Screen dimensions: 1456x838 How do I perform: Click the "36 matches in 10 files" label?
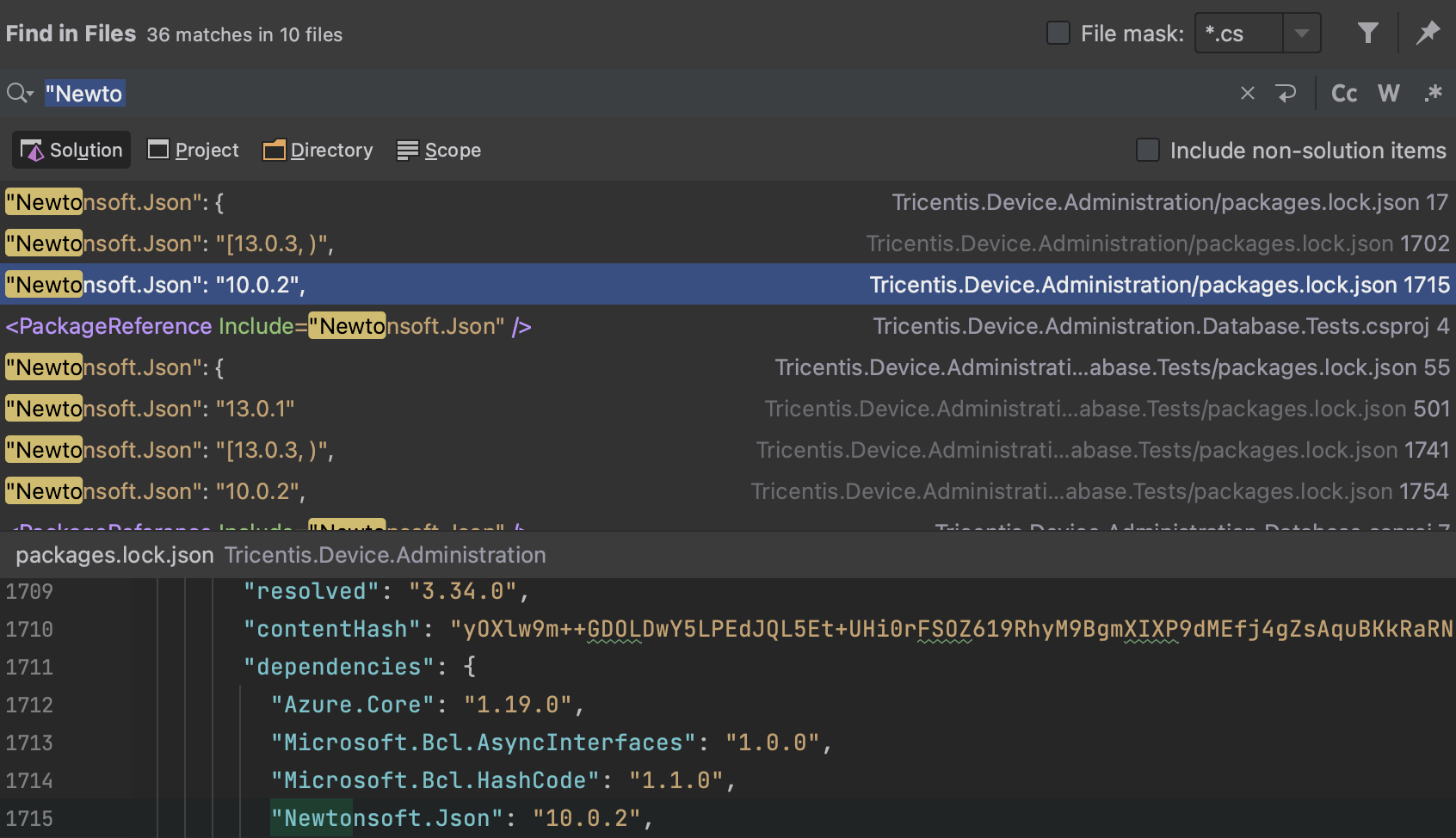[244, 34]
